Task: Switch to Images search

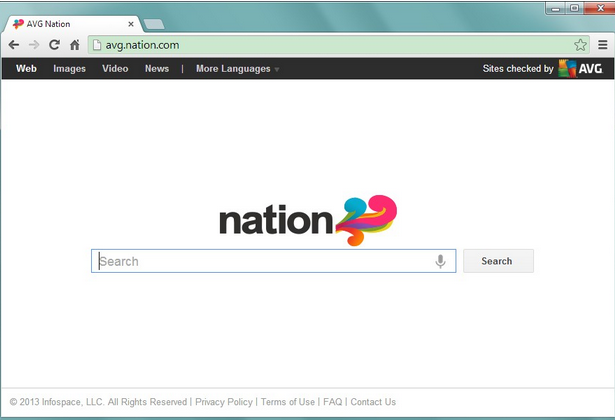Action: click(69, 69)
